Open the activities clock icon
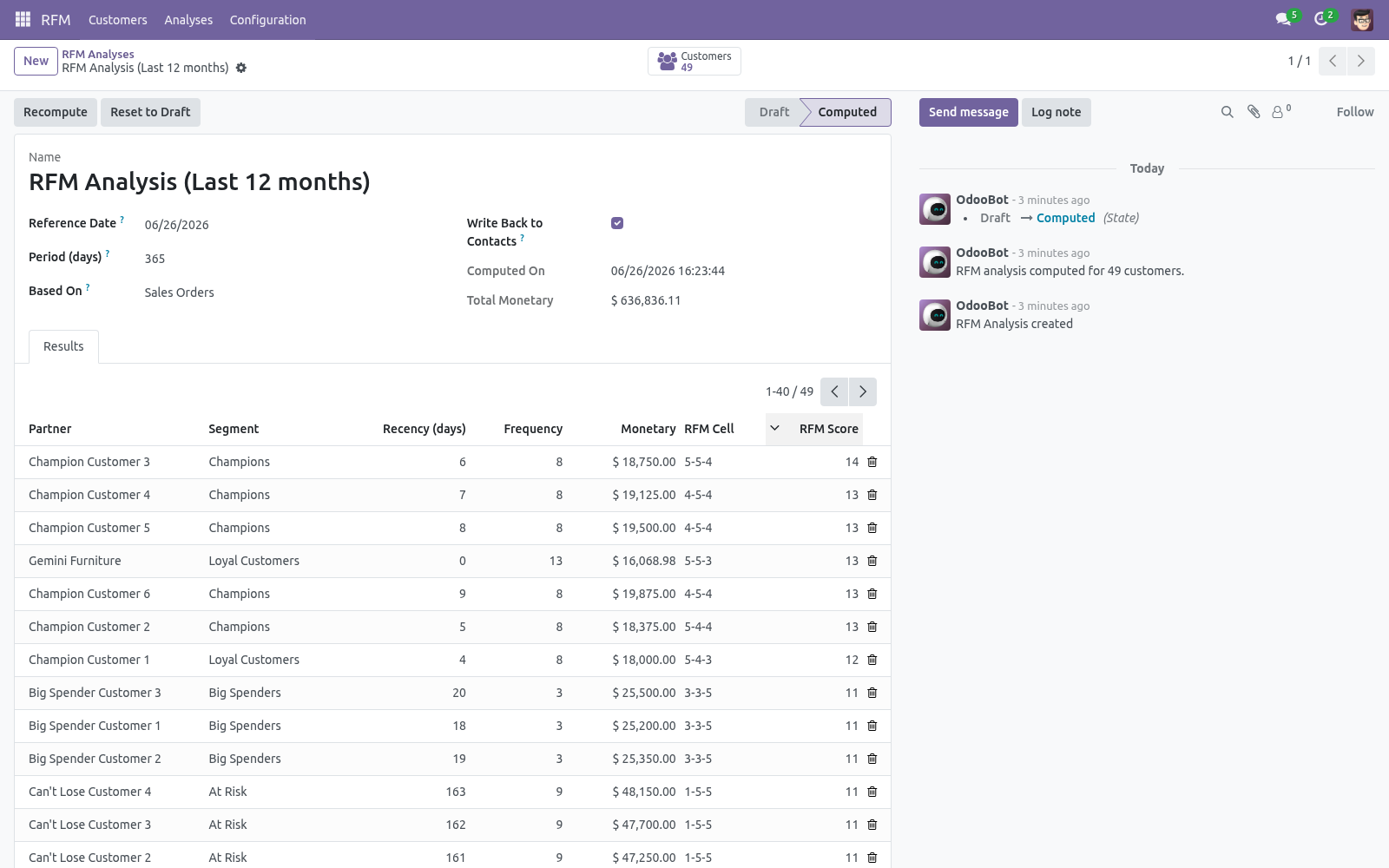Screen dimensions: 1389x868 pos(1321,19)
